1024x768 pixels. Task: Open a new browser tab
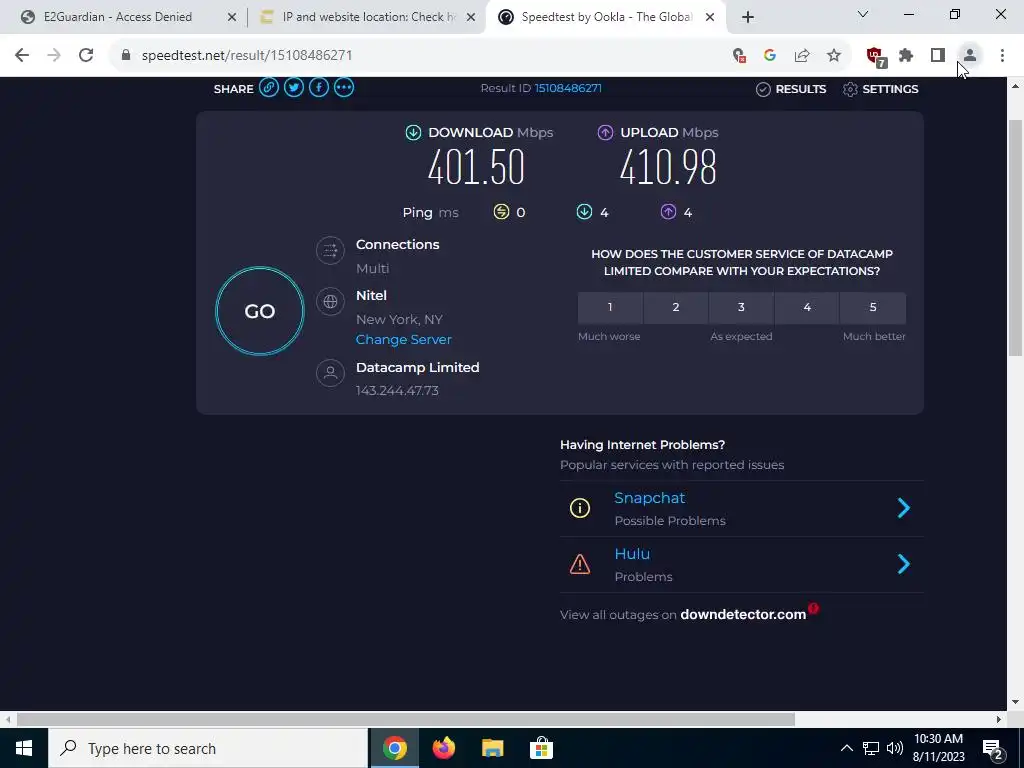pos(748,18)
